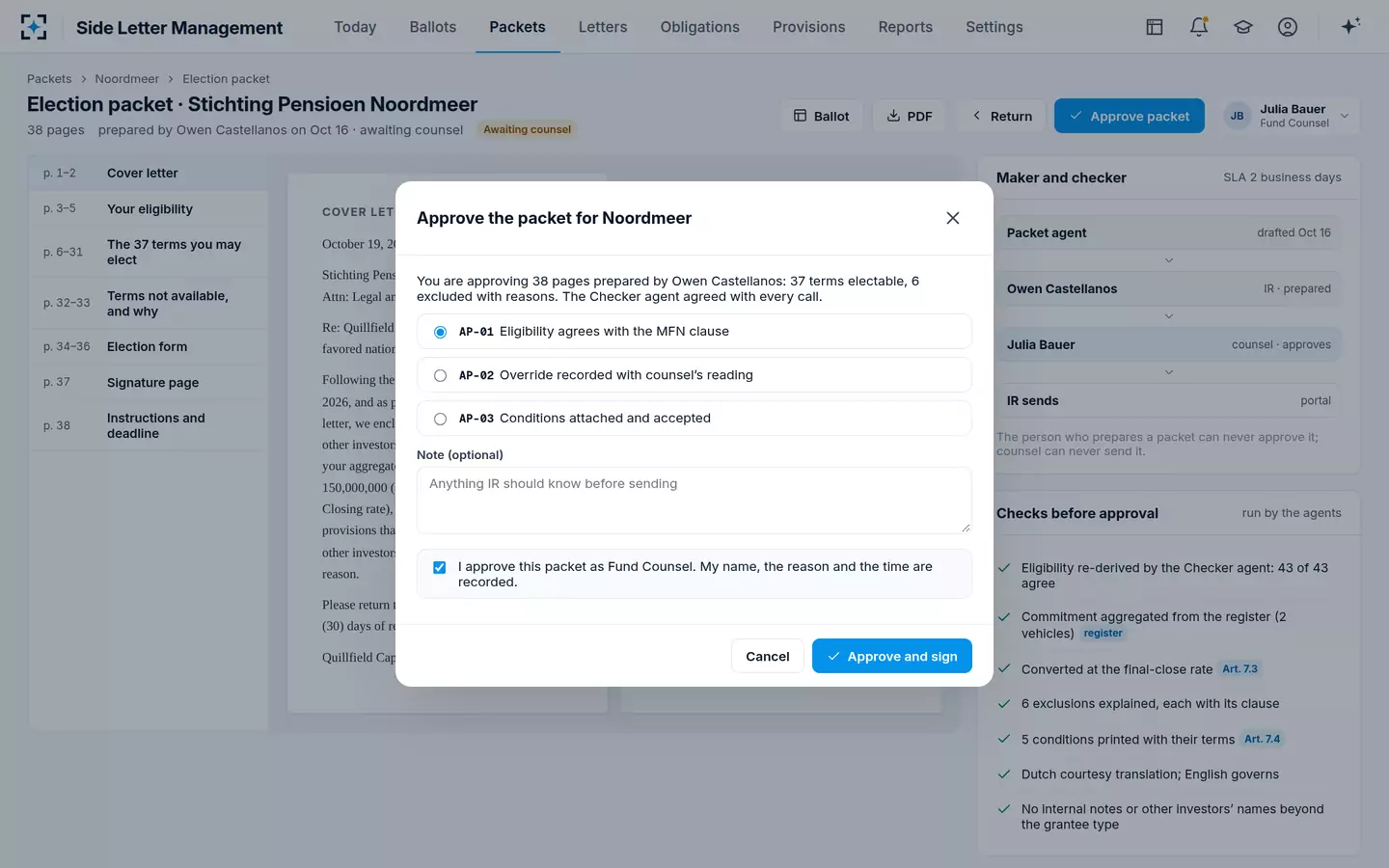The image size is (1389, 868).
Task: Open Instructions and deadline section
Action: [x=148, y=425]
